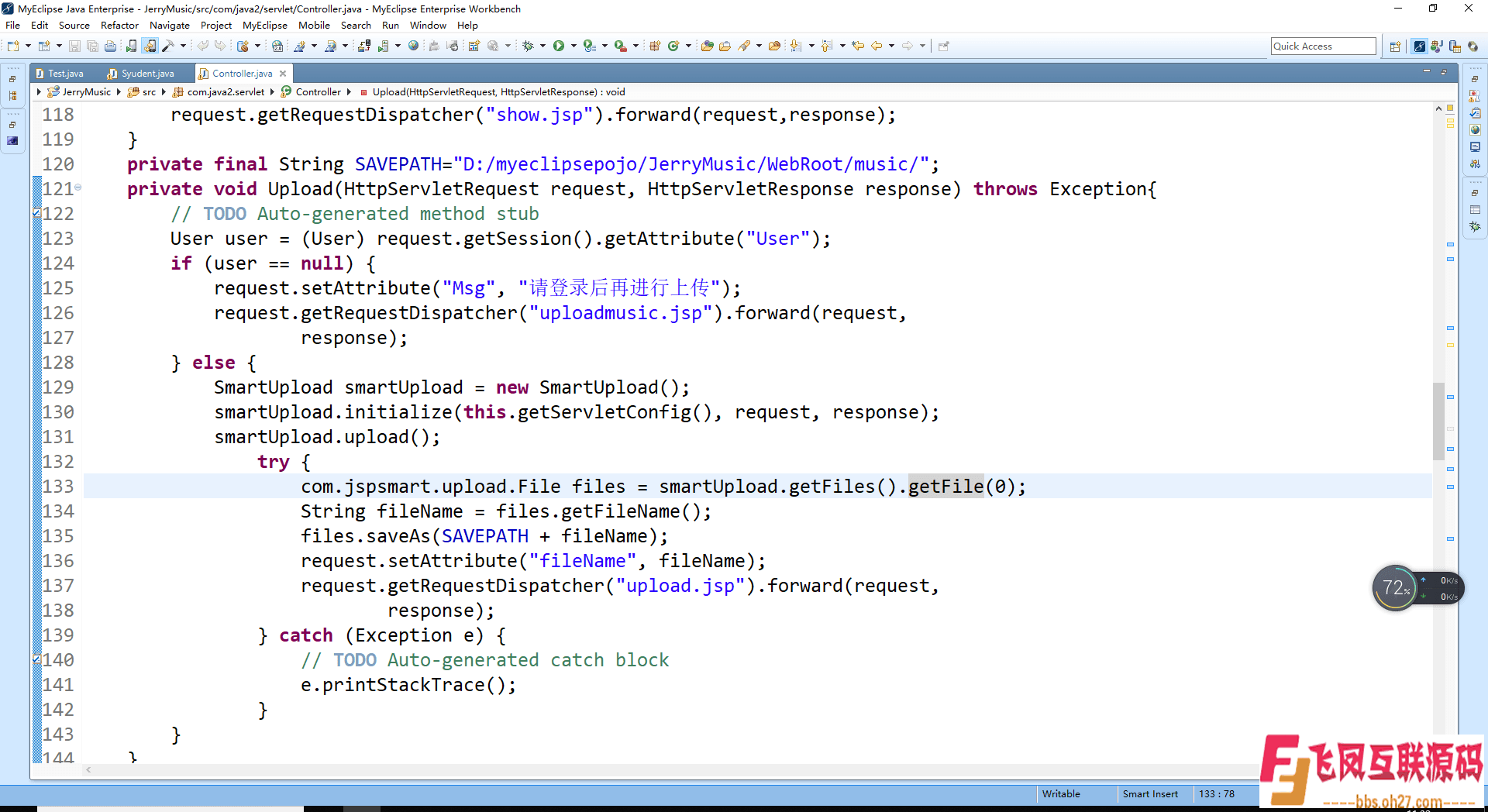Image resolution: width=1488 pixels, height=812 pixels.
Task: Open the bug-icon view in right sidebar
Action: tap(1475, 227)
